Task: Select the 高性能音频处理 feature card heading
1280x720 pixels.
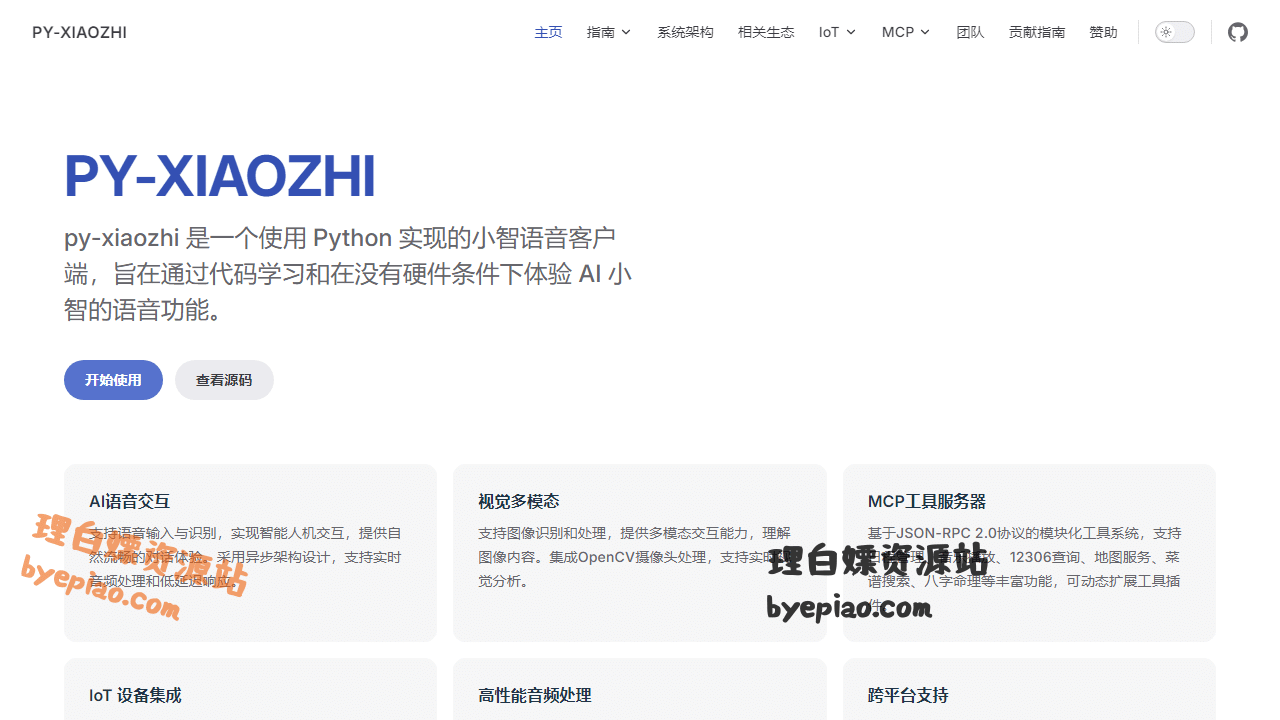Action: coord(535,695)
